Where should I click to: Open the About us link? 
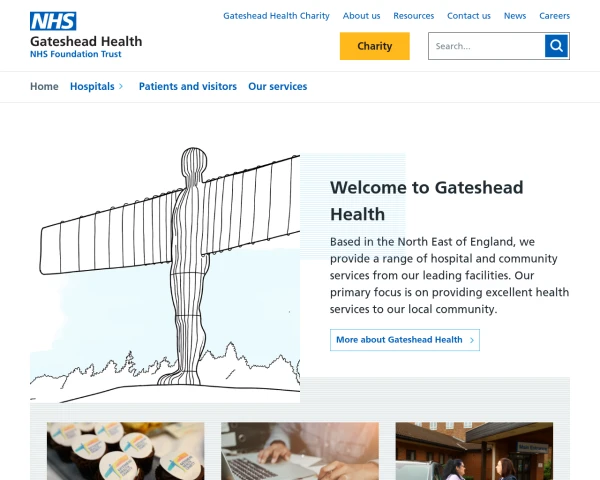pyautogui.click(x=362, y=16)
